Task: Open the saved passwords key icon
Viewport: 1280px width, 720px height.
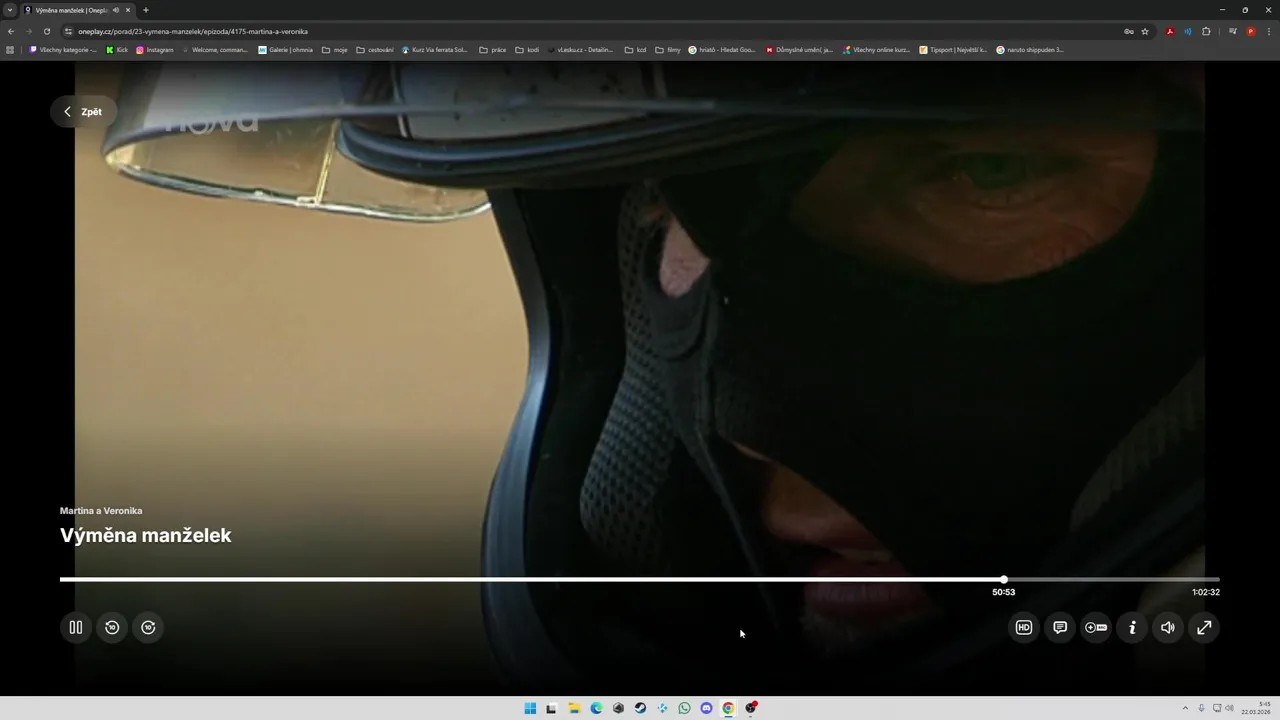Action: click(x=1129, y=31)
